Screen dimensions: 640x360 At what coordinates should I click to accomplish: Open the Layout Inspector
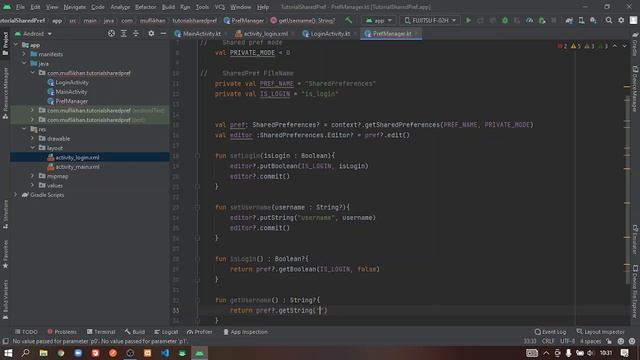click(600, 332)
